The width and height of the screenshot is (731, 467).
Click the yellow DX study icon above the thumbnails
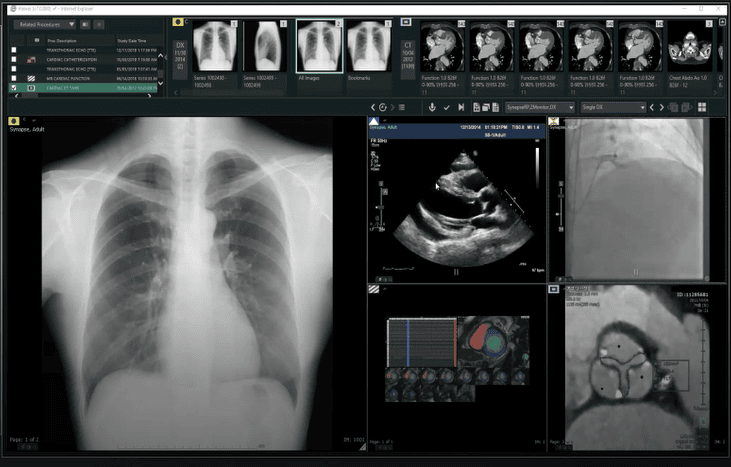coord(178,22)
